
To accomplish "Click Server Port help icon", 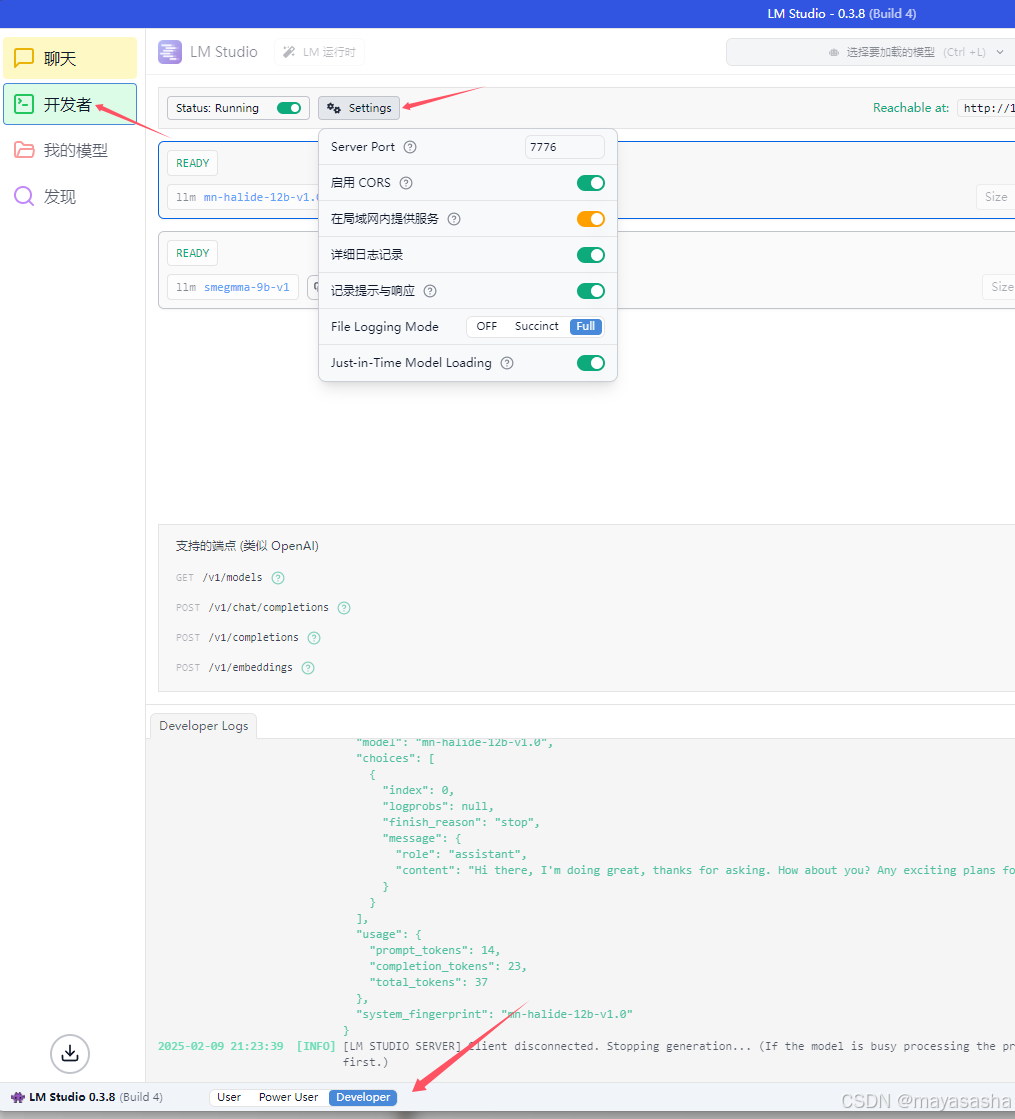I will coord(410,147).
